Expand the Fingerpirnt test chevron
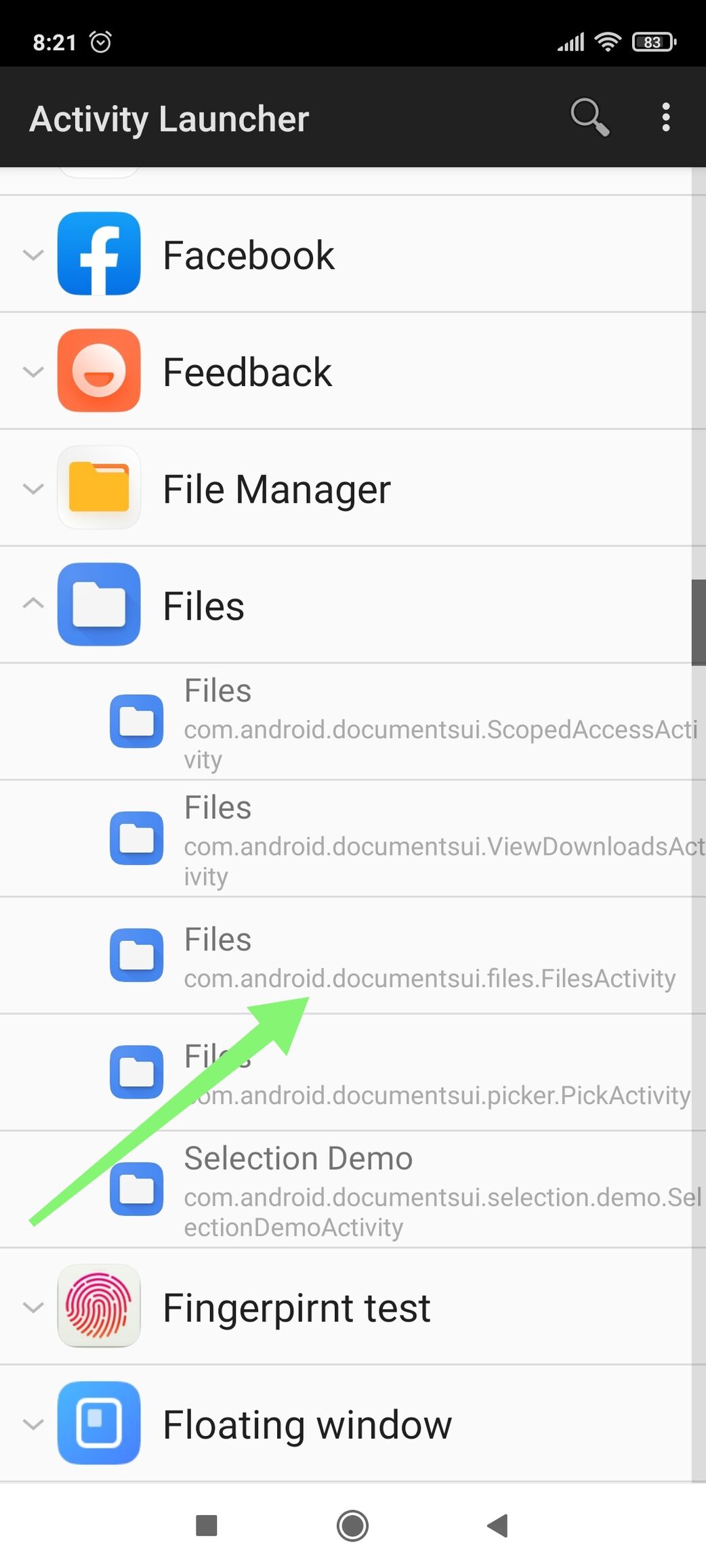The width and height of the screenshot is (706, 1568). [33, 1307]
